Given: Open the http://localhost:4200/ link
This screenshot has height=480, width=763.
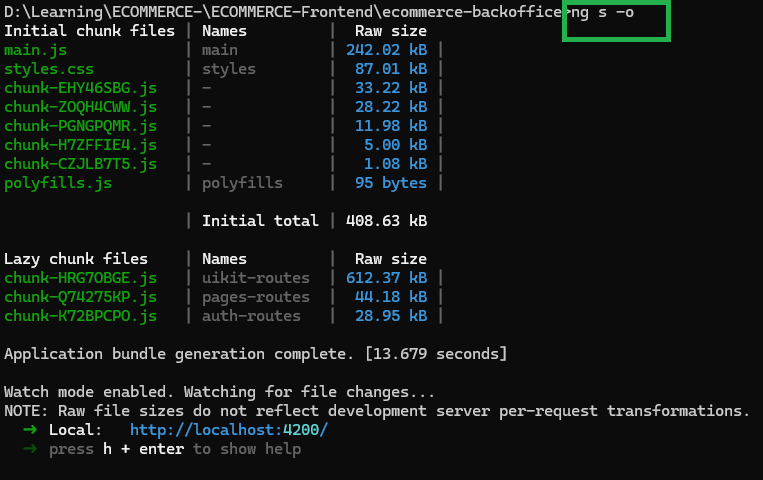Looking at the screenshot, I should point(228,430).
